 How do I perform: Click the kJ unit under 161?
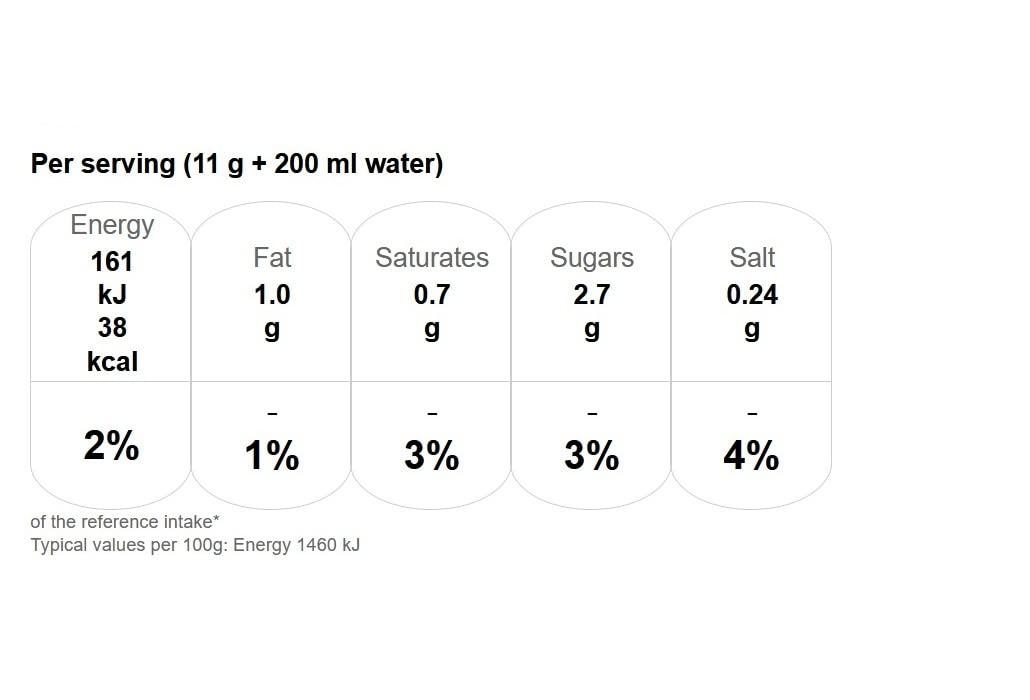(x=112, y=295)
